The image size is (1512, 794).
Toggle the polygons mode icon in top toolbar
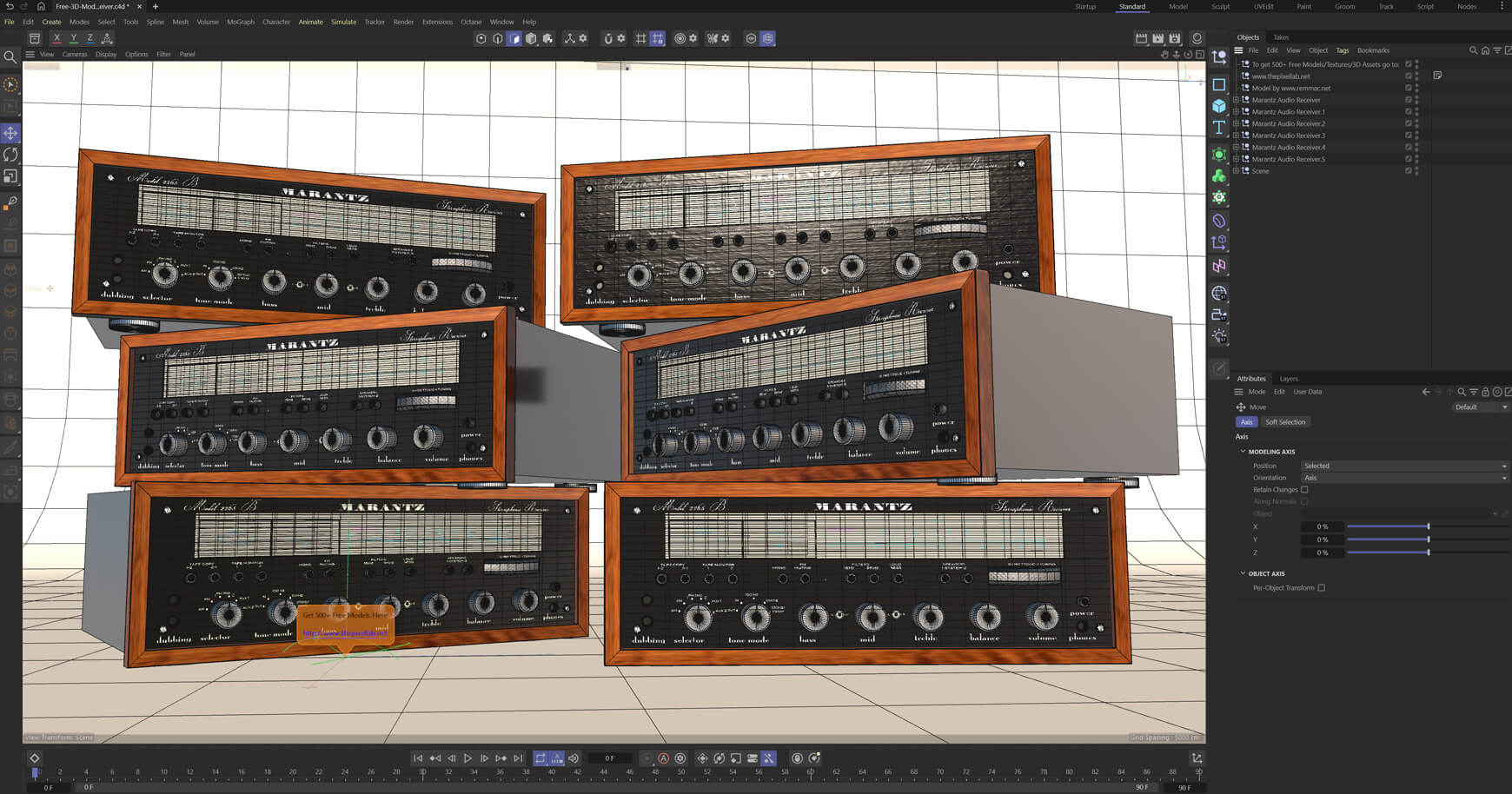click(x=514, y=38)
